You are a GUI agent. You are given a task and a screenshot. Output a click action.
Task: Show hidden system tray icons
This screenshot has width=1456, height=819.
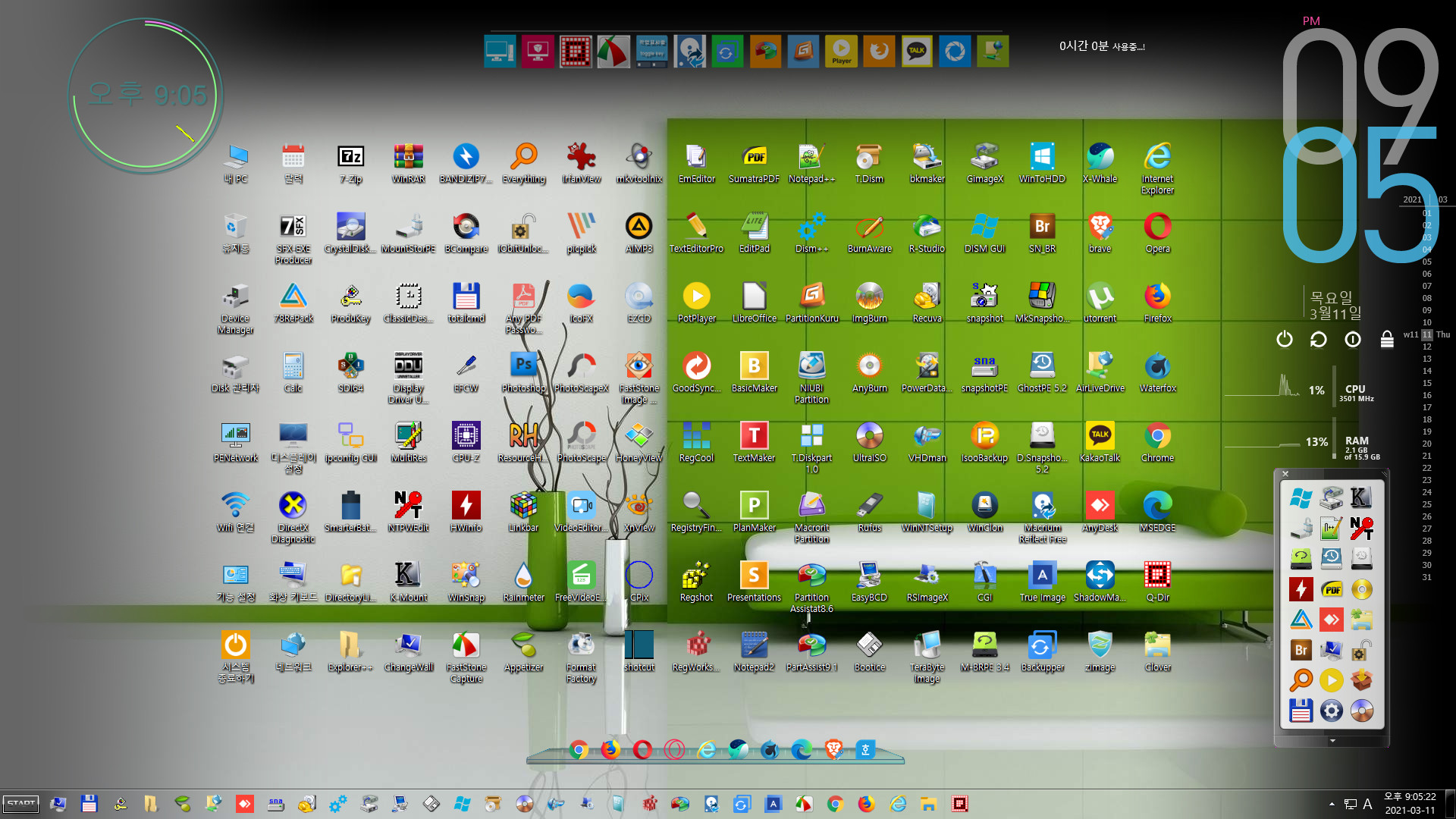point(1332,804)
